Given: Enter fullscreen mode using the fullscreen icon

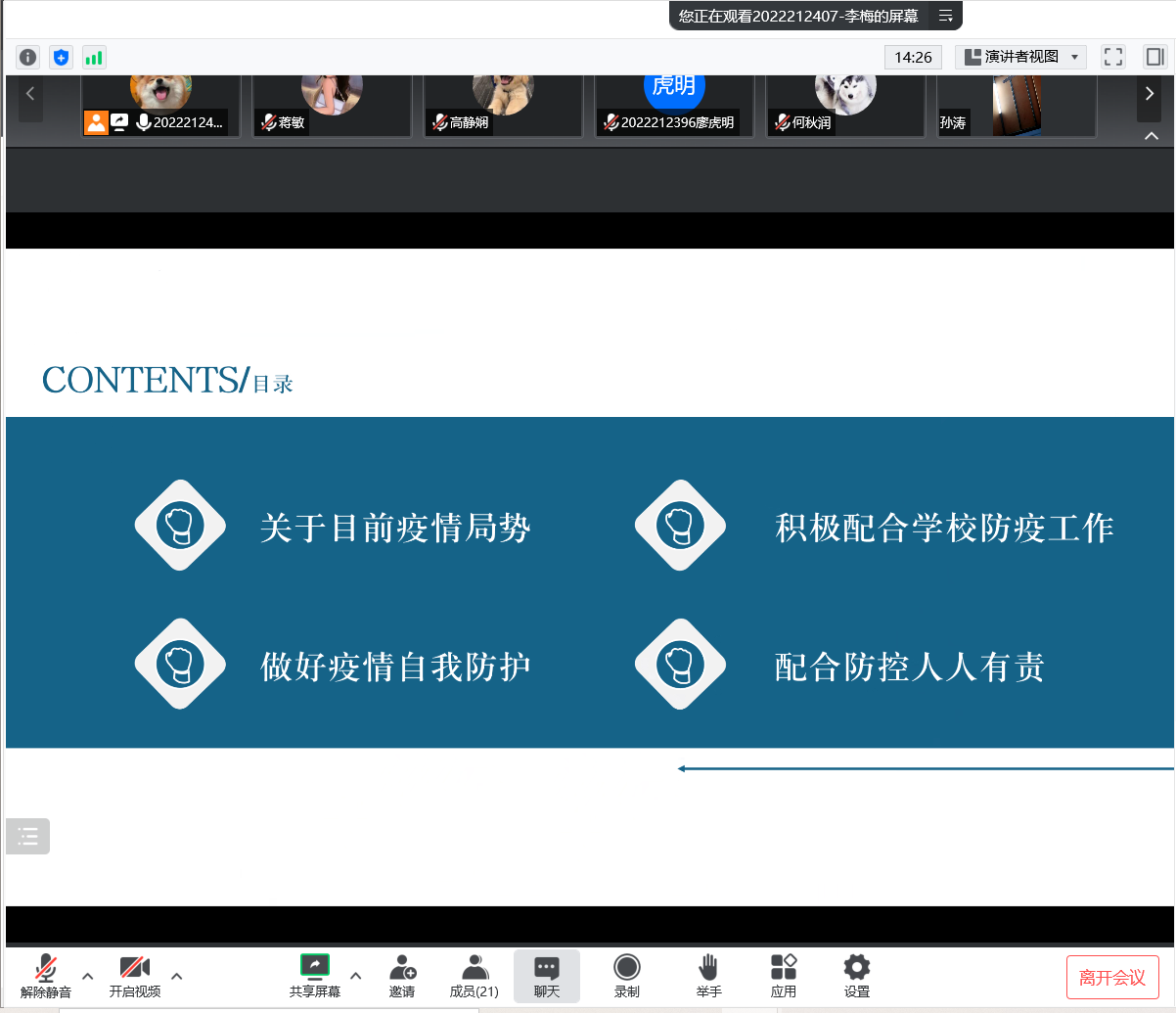Looking at the screenshot, I should click(1113, 57).
